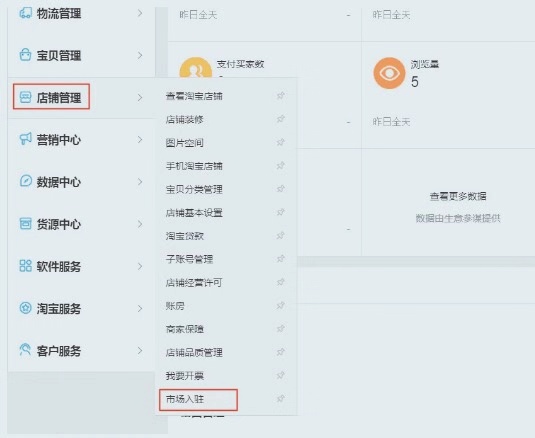This screenshot has height=438, width=535.
Task: Expand the 货源中心 chevron arrow
Action: tap(140, 224)
